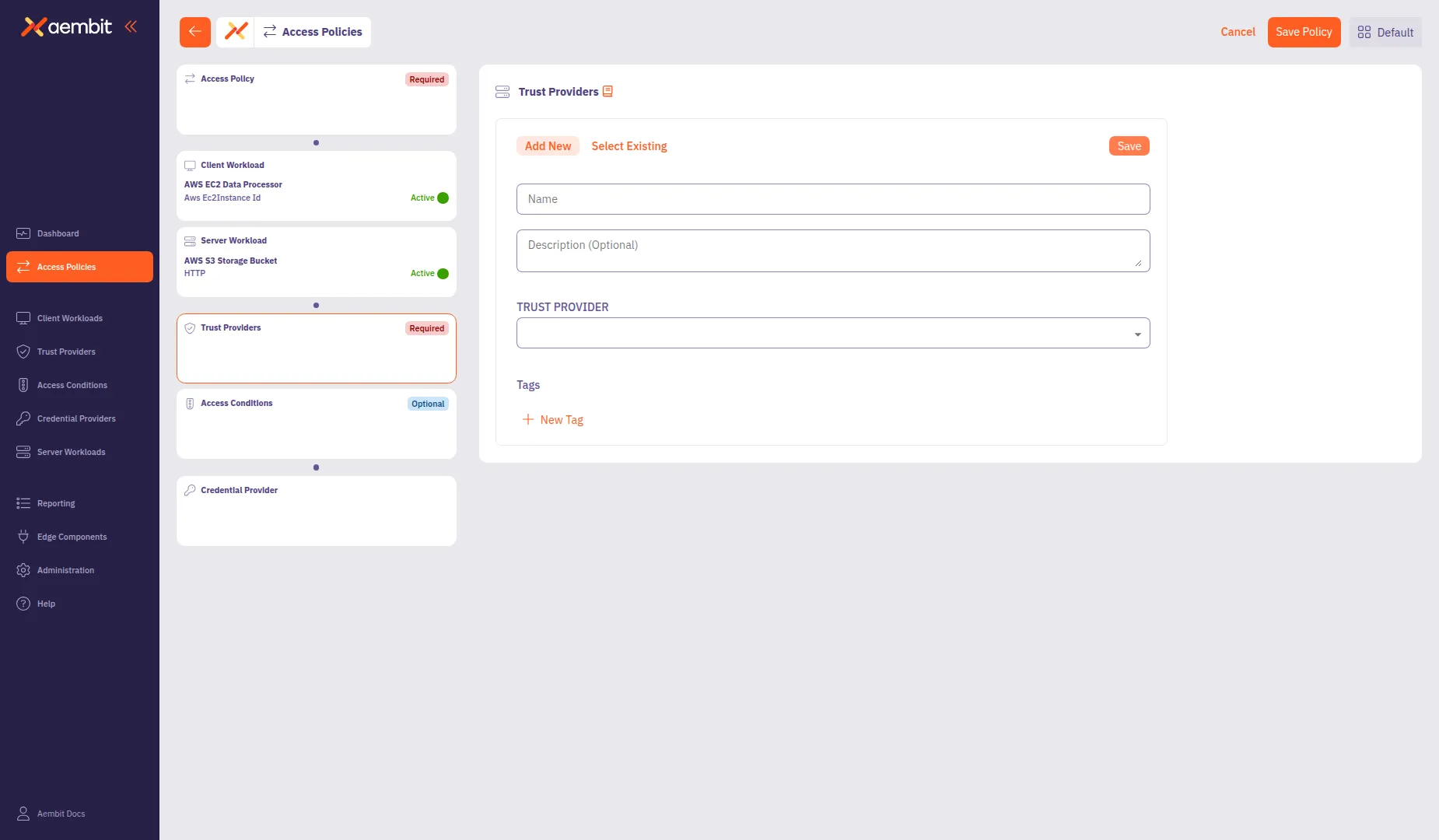
Task: Toggle Active status on AWS EC2 Data Processor
Action: 441,198
